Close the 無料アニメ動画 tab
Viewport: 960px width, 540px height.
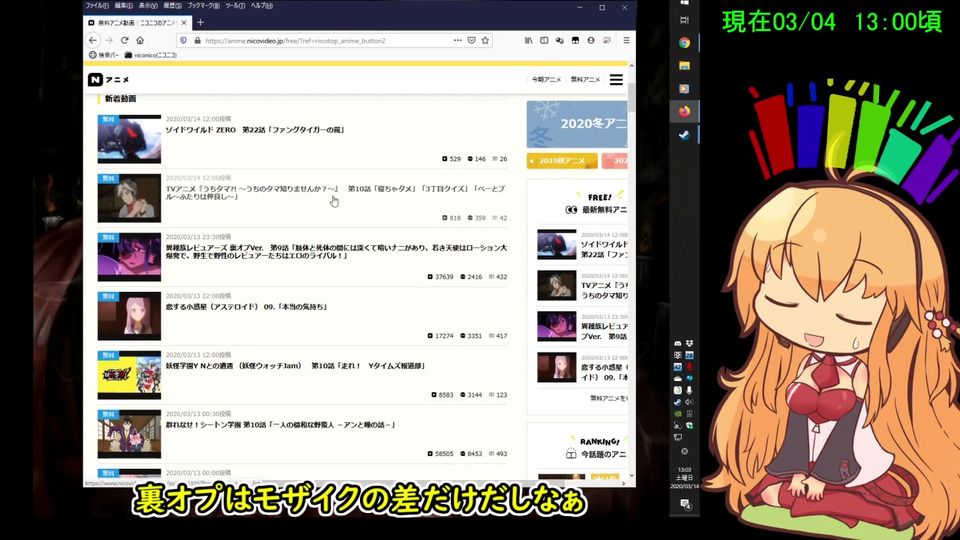[x=184, y=23]
